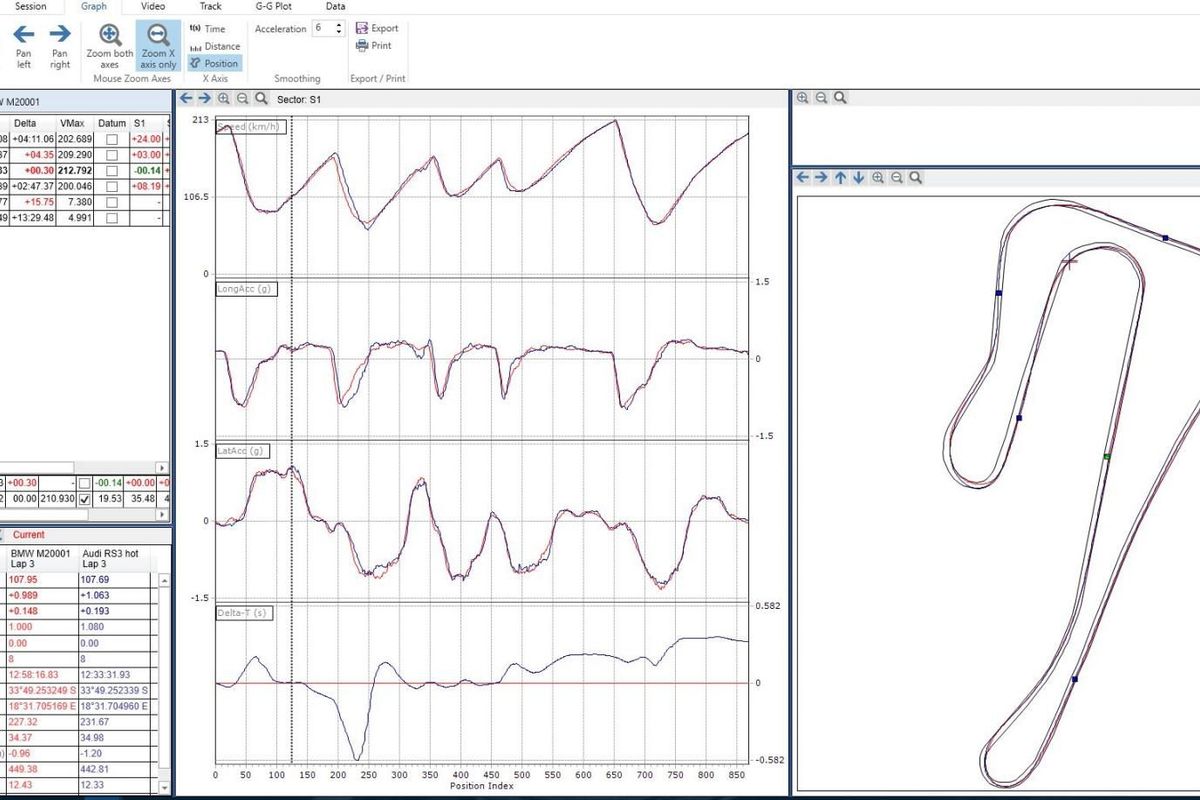Screen dimensions: 1200x800
Task: Click the Pan left arrow in the ribbon
Action: tap(24, 34)
